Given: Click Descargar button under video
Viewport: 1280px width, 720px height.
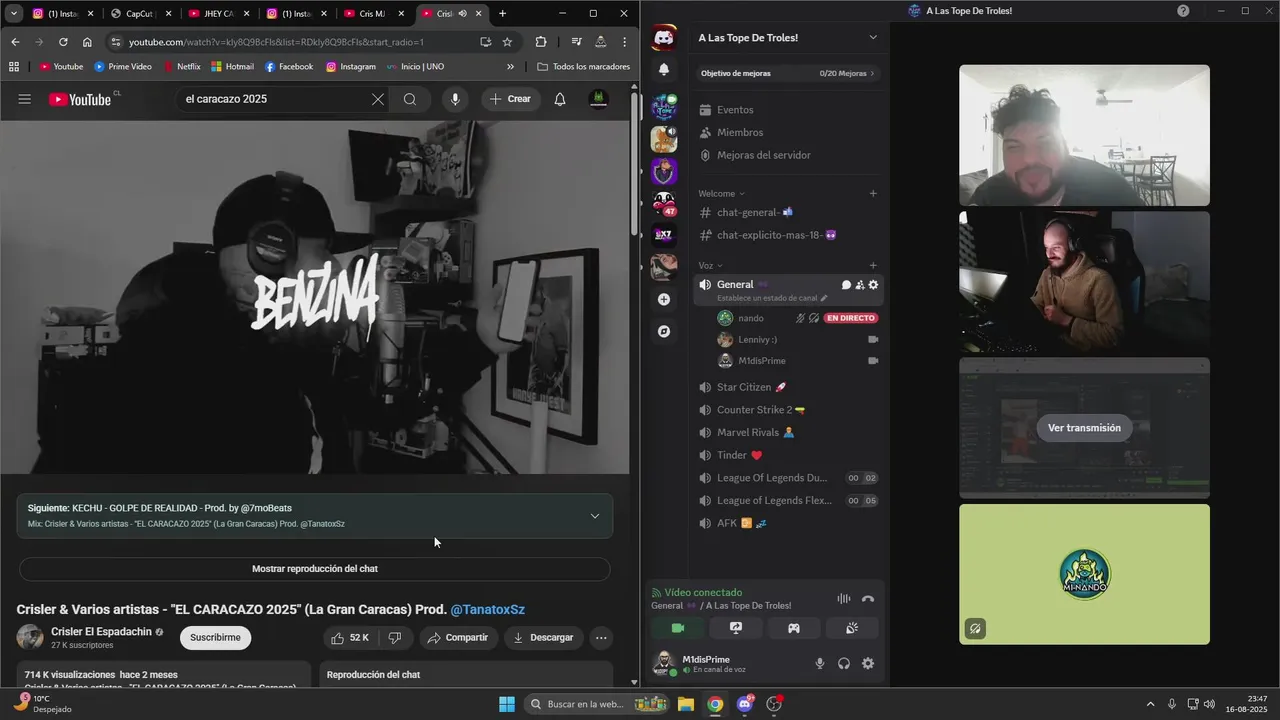Looking at the screenshot, I should point(543,637).
